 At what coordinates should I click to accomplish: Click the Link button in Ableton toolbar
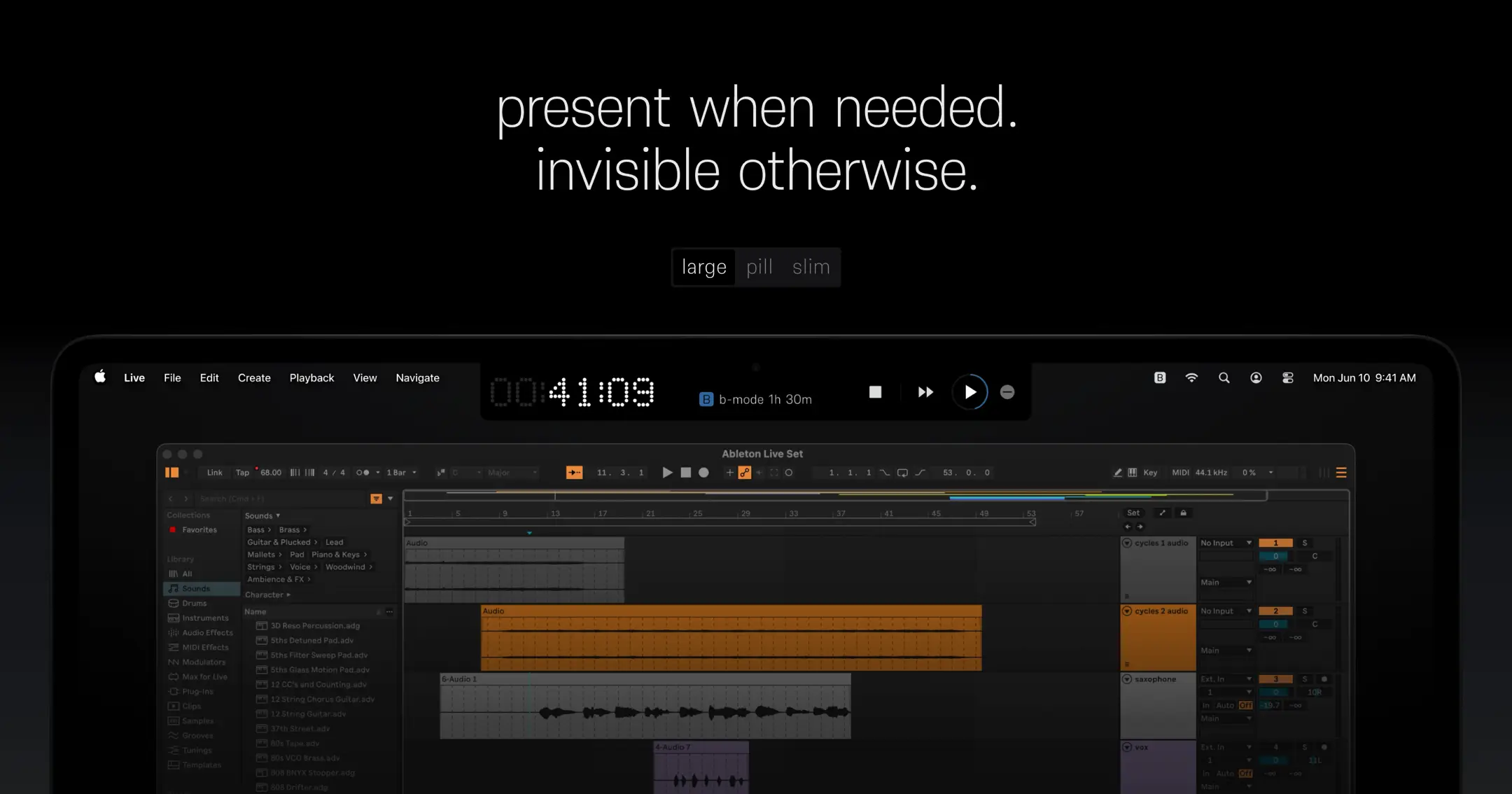coord(214,473)
